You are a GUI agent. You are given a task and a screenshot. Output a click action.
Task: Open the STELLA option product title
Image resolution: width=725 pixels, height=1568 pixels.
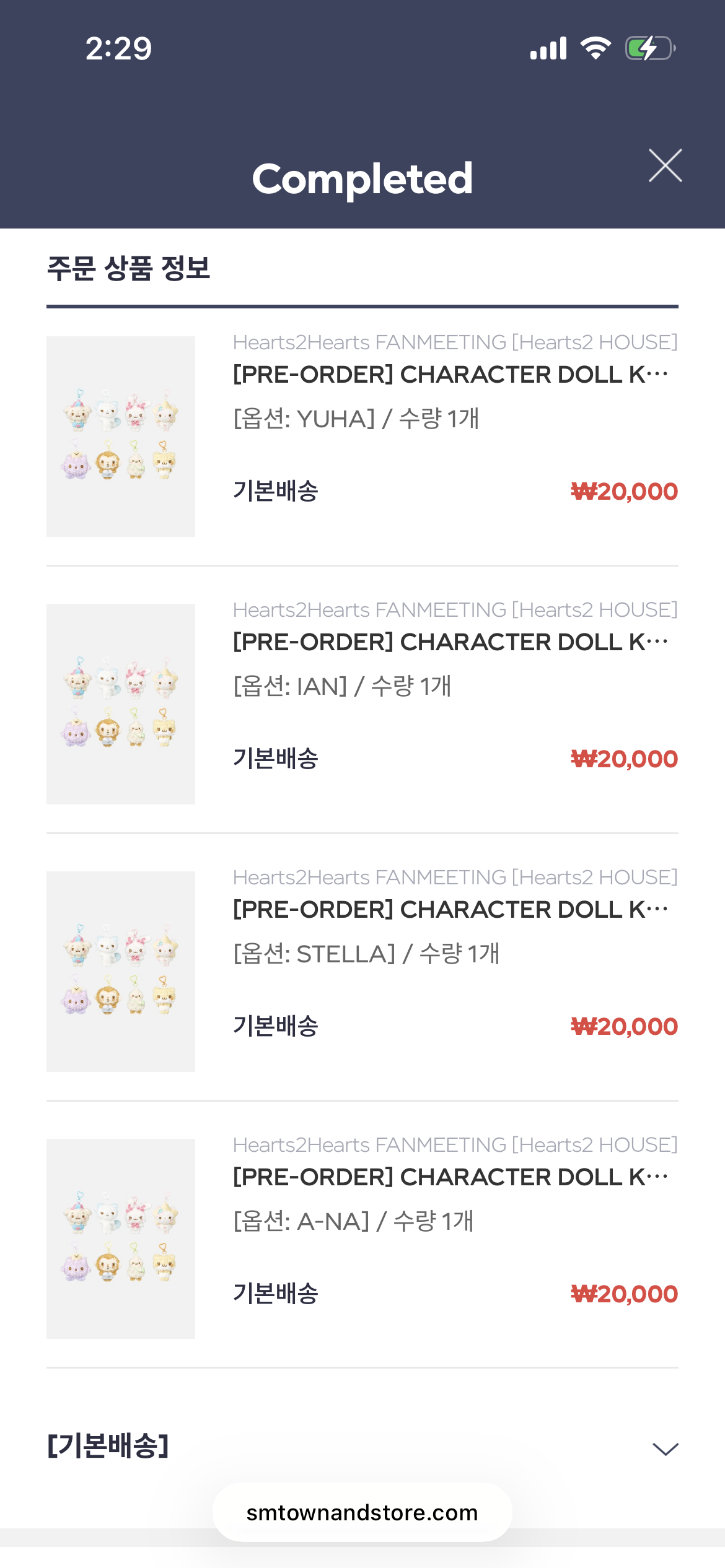(450, 910)
